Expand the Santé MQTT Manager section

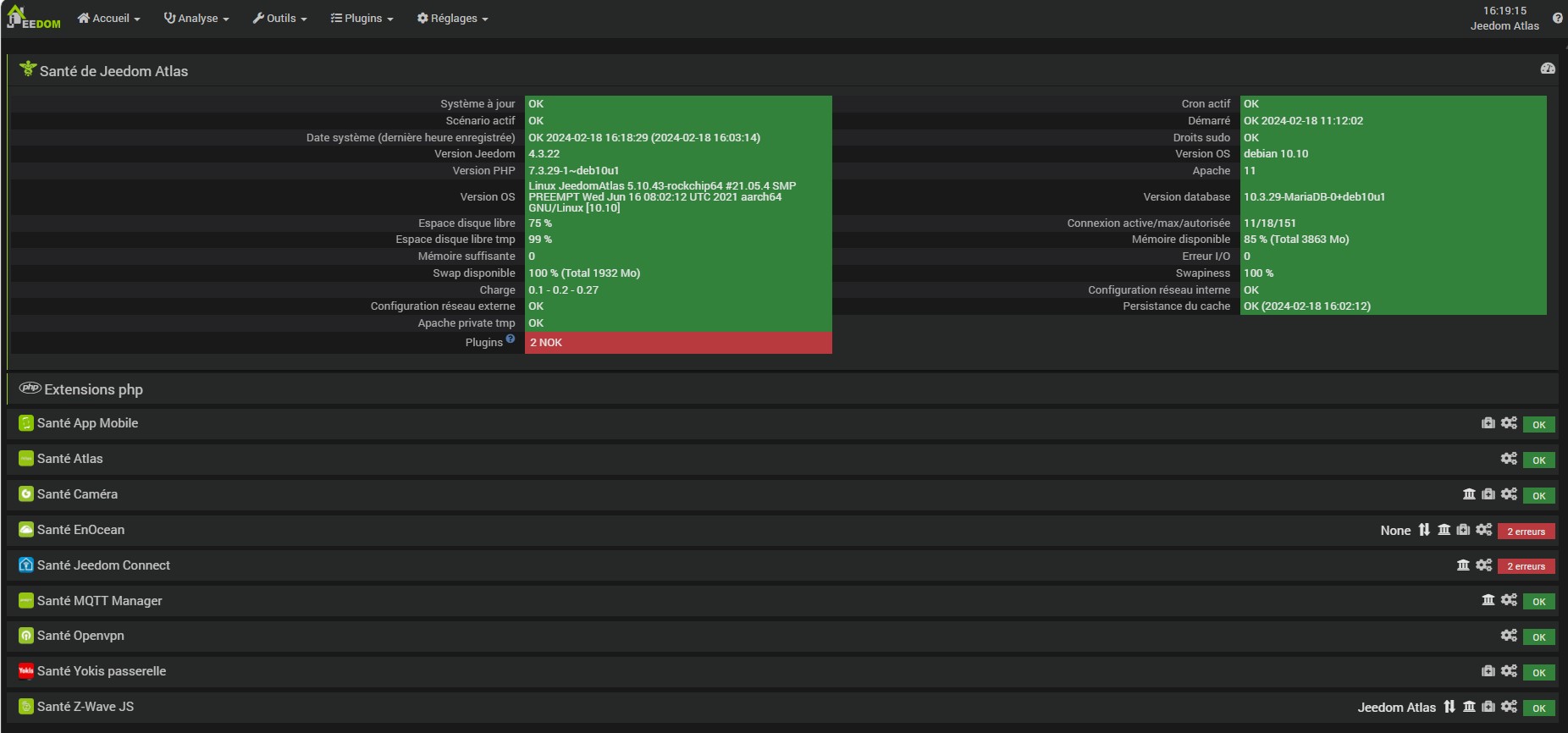(99, 601)
